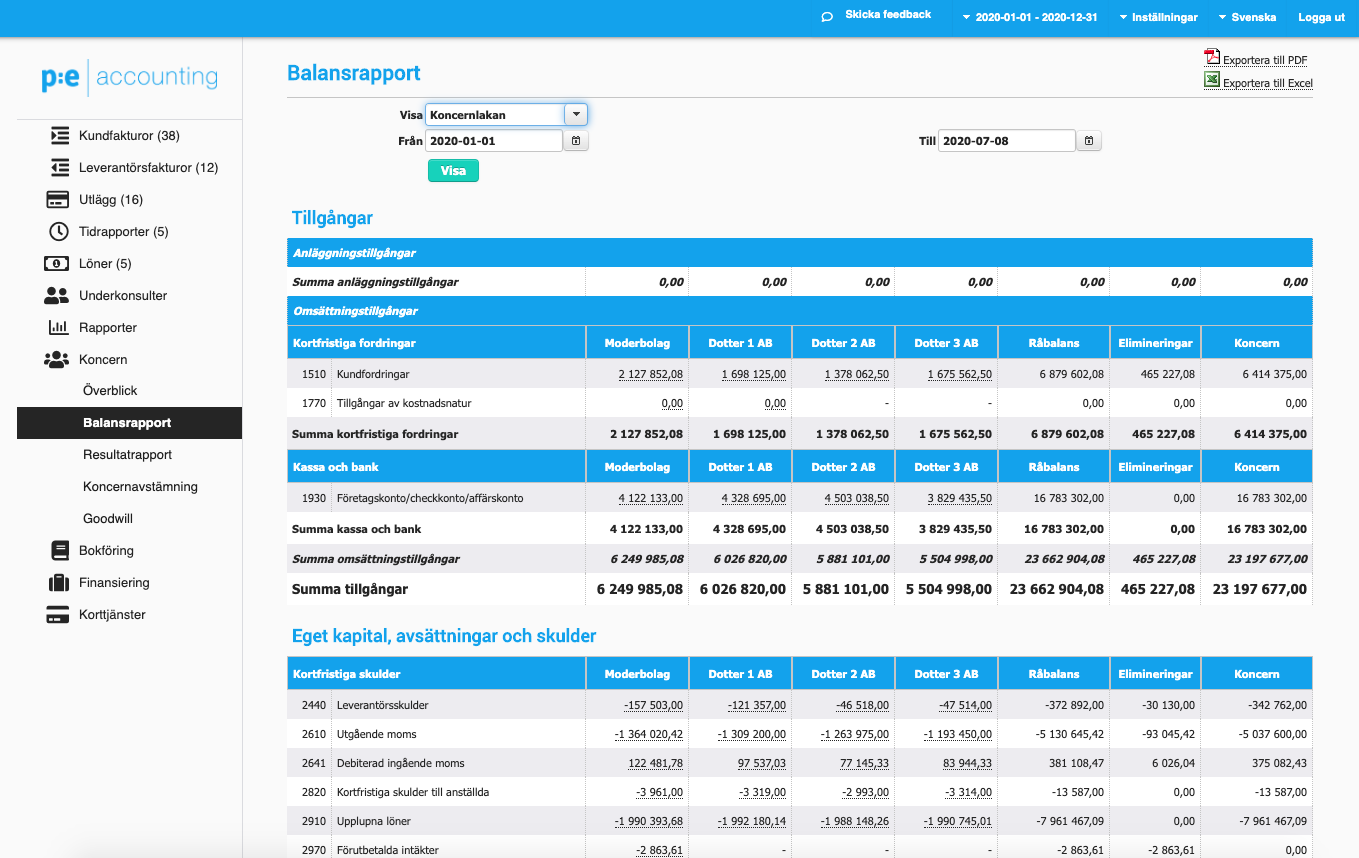Click the Koncern group icon
This screenshot has height=858, width=1359.
[56, 359]
